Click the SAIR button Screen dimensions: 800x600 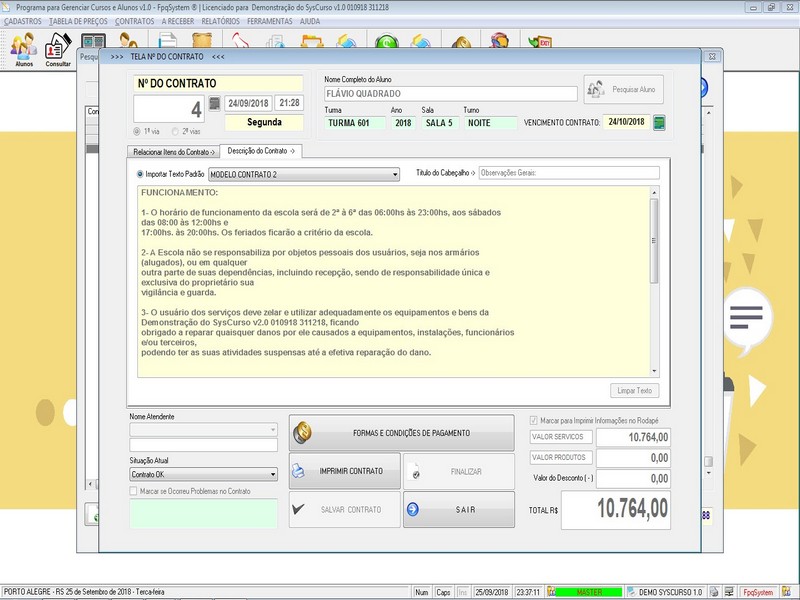coord(459,509)
